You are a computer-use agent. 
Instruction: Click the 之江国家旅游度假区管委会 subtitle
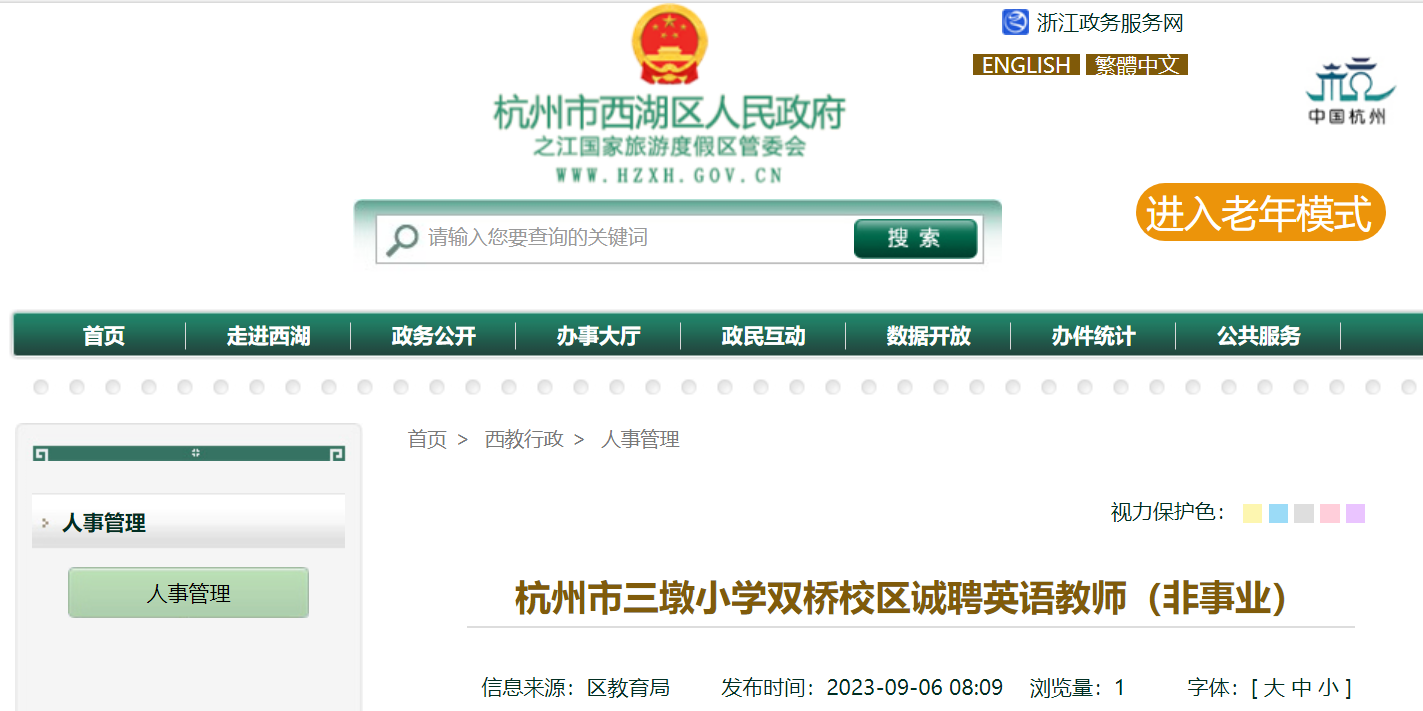click(669, 147)
